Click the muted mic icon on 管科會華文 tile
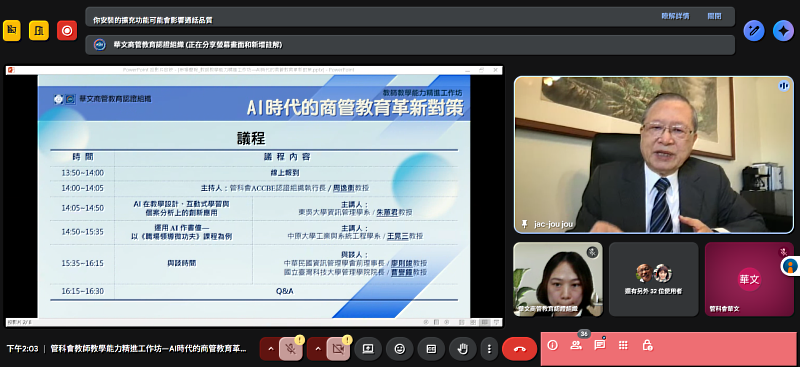Image resolution: width=800 pixels, height=367 pixels. point(783,252)
